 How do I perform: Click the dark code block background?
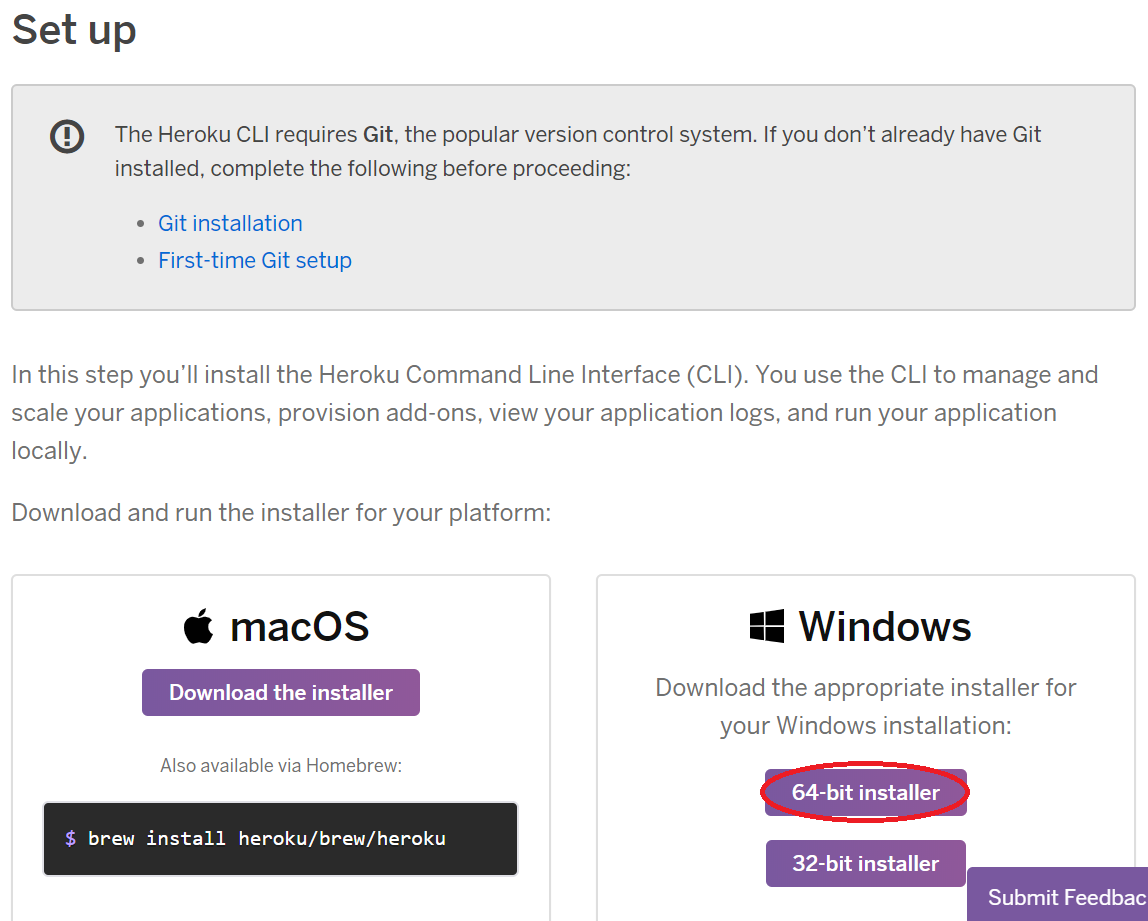280,838
